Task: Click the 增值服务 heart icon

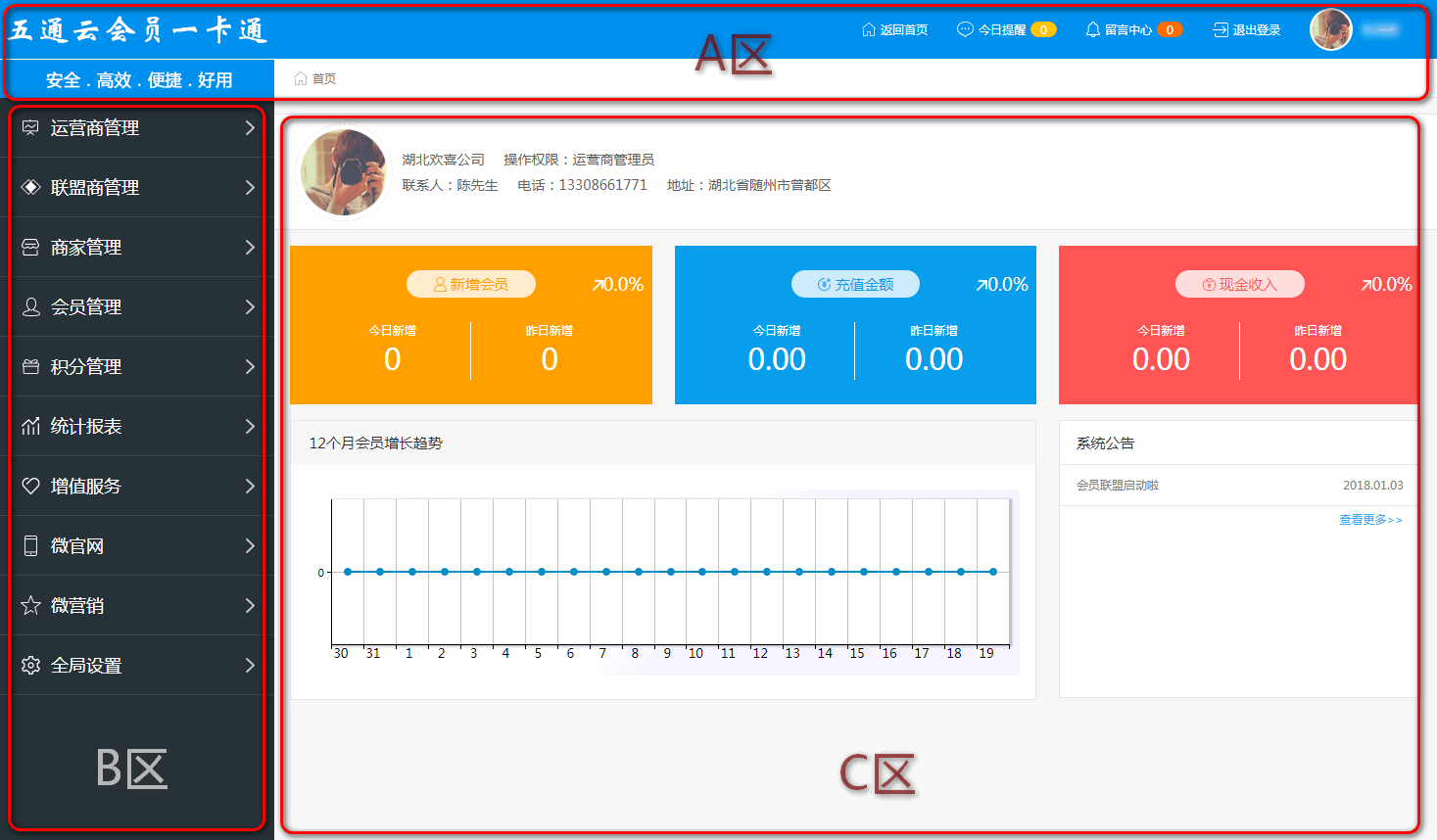Action: pyautogui.click(x=30, y=487)
